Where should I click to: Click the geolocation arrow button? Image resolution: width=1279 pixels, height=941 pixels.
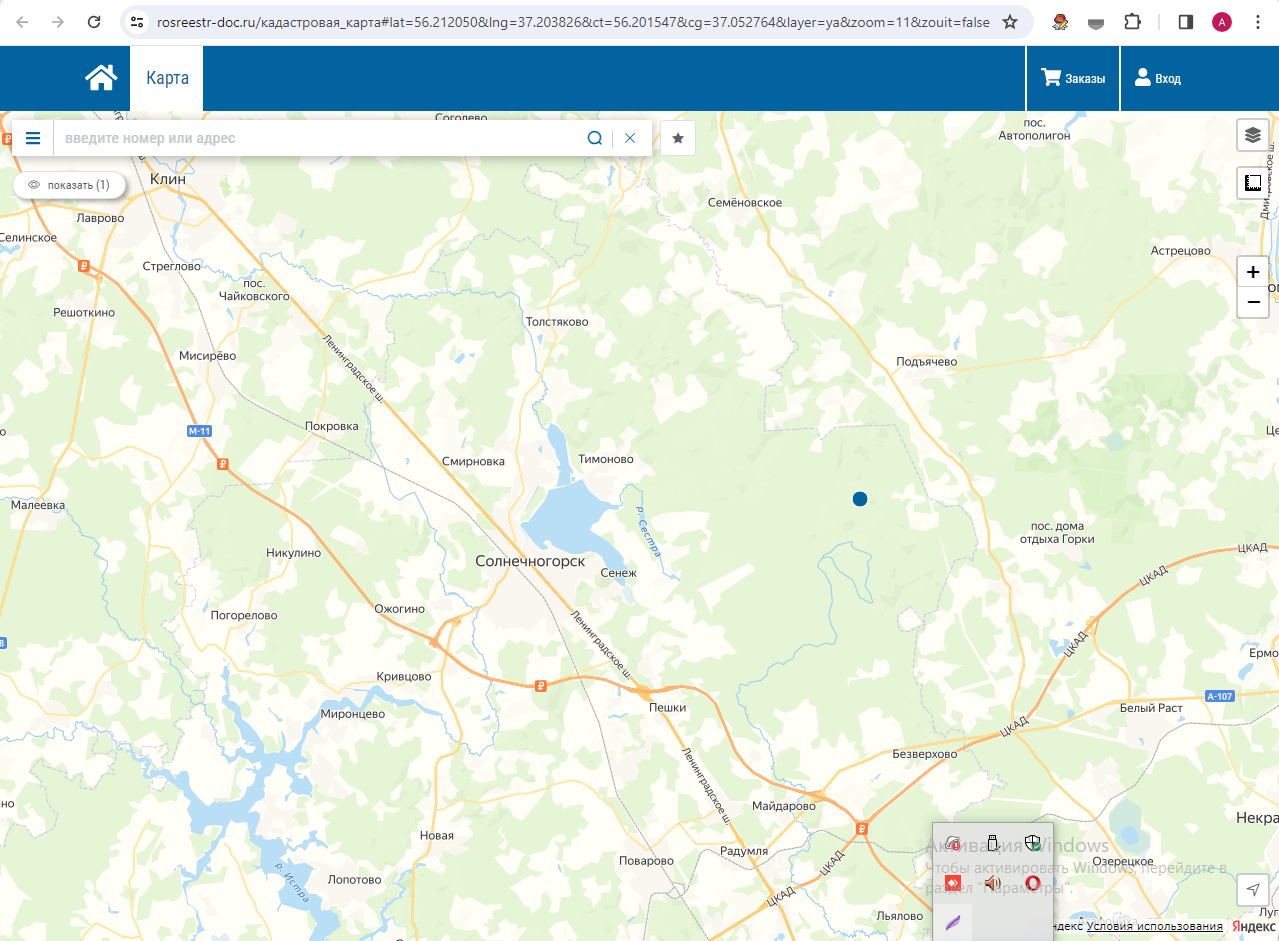click(x=1253, y=890)
